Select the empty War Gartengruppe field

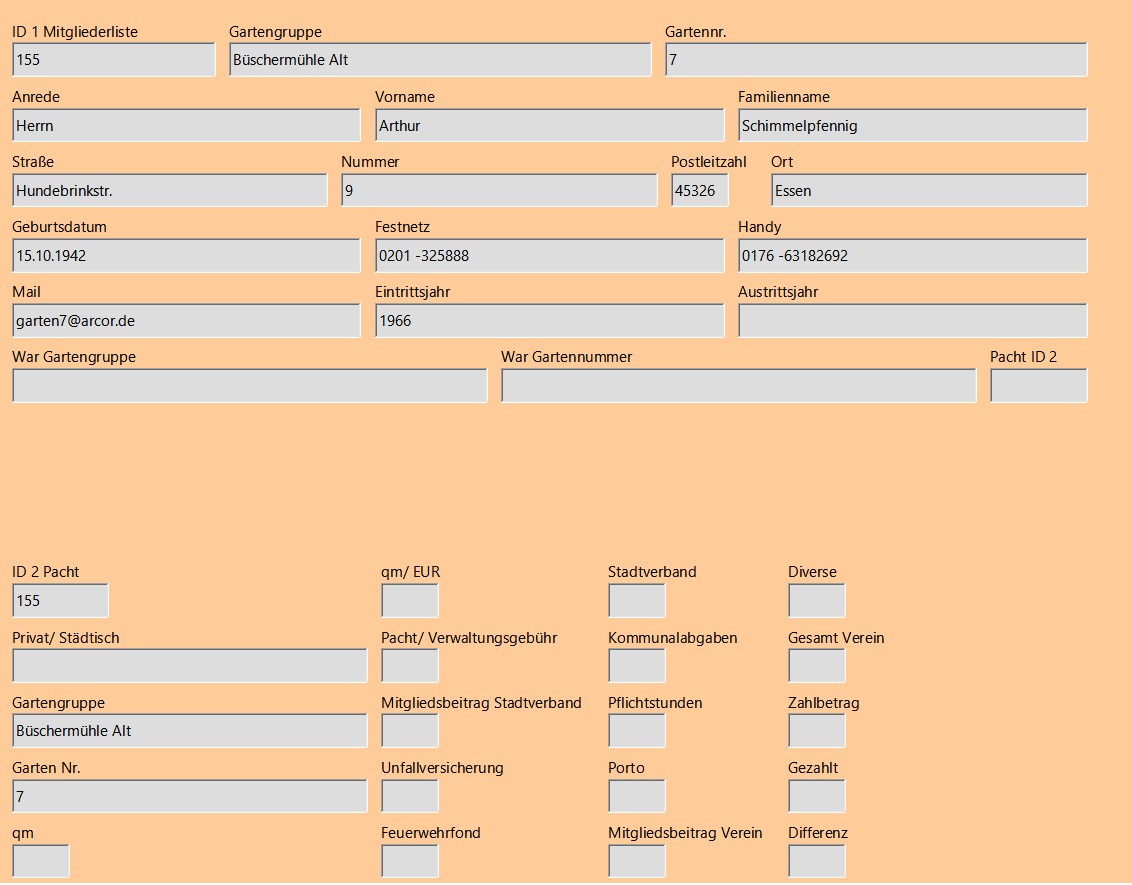[248, 385]
